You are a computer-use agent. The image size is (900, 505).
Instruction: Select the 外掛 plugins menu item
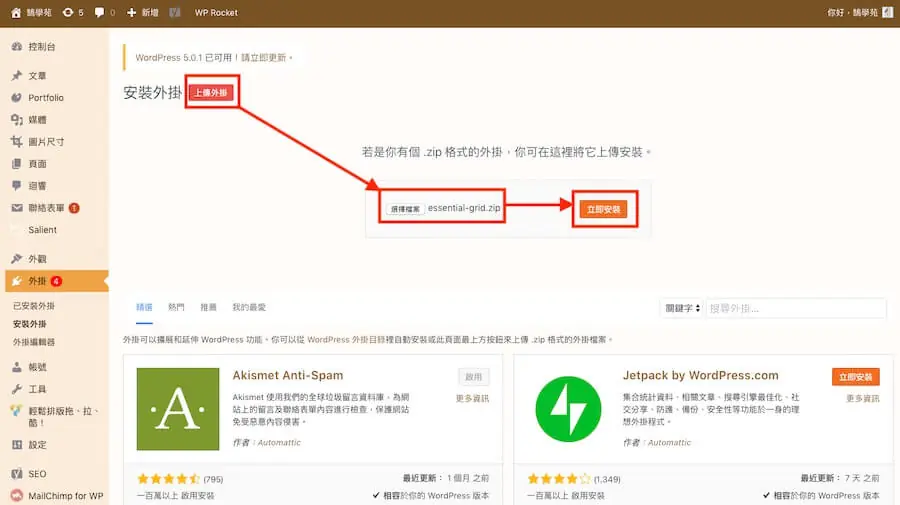(x=56, y=281)
